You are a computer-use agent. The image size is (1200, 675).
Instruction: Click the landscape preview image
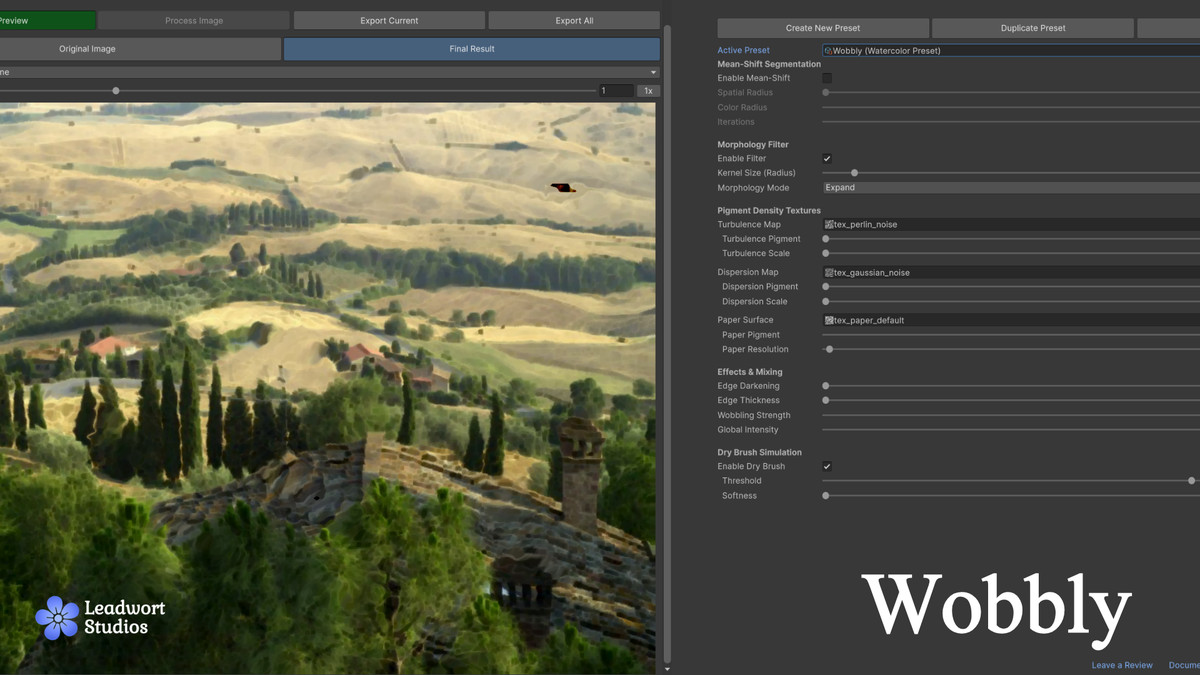[328, 388]
